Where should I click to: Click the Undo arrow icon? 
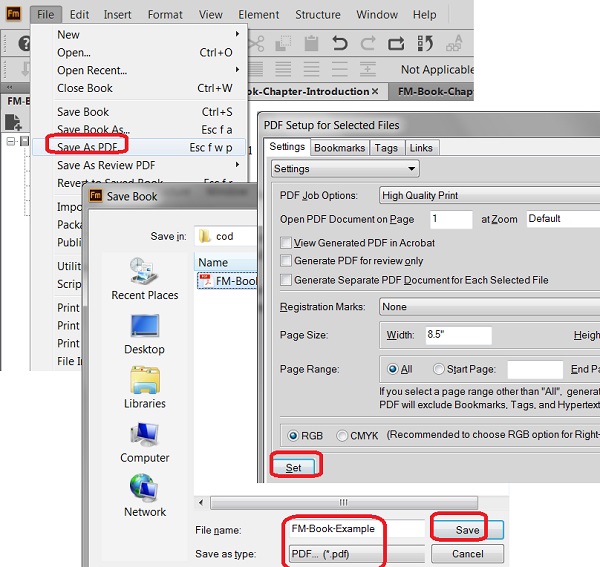click(x=339, y=44)
